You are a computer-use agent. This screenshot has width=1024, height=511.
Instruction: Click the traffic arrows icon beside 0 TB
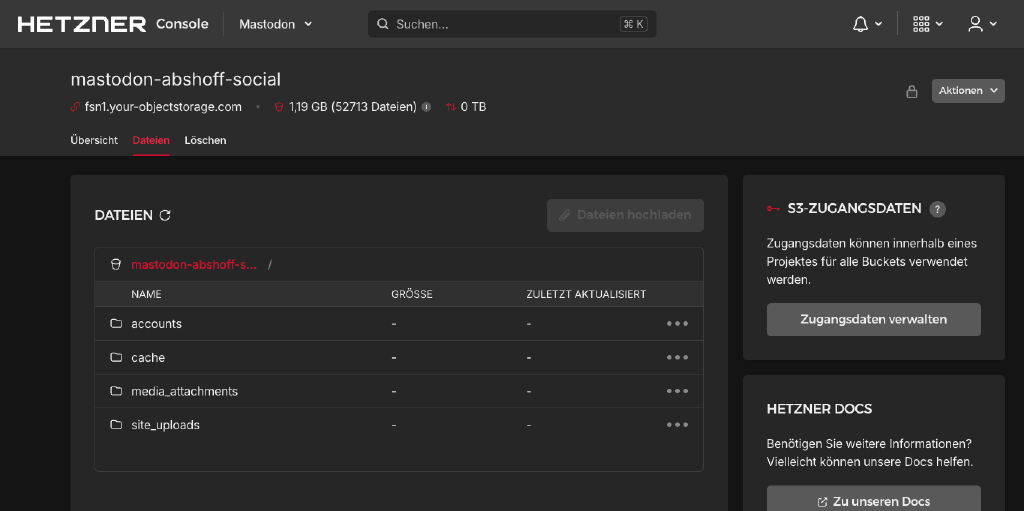pos(451,107)
